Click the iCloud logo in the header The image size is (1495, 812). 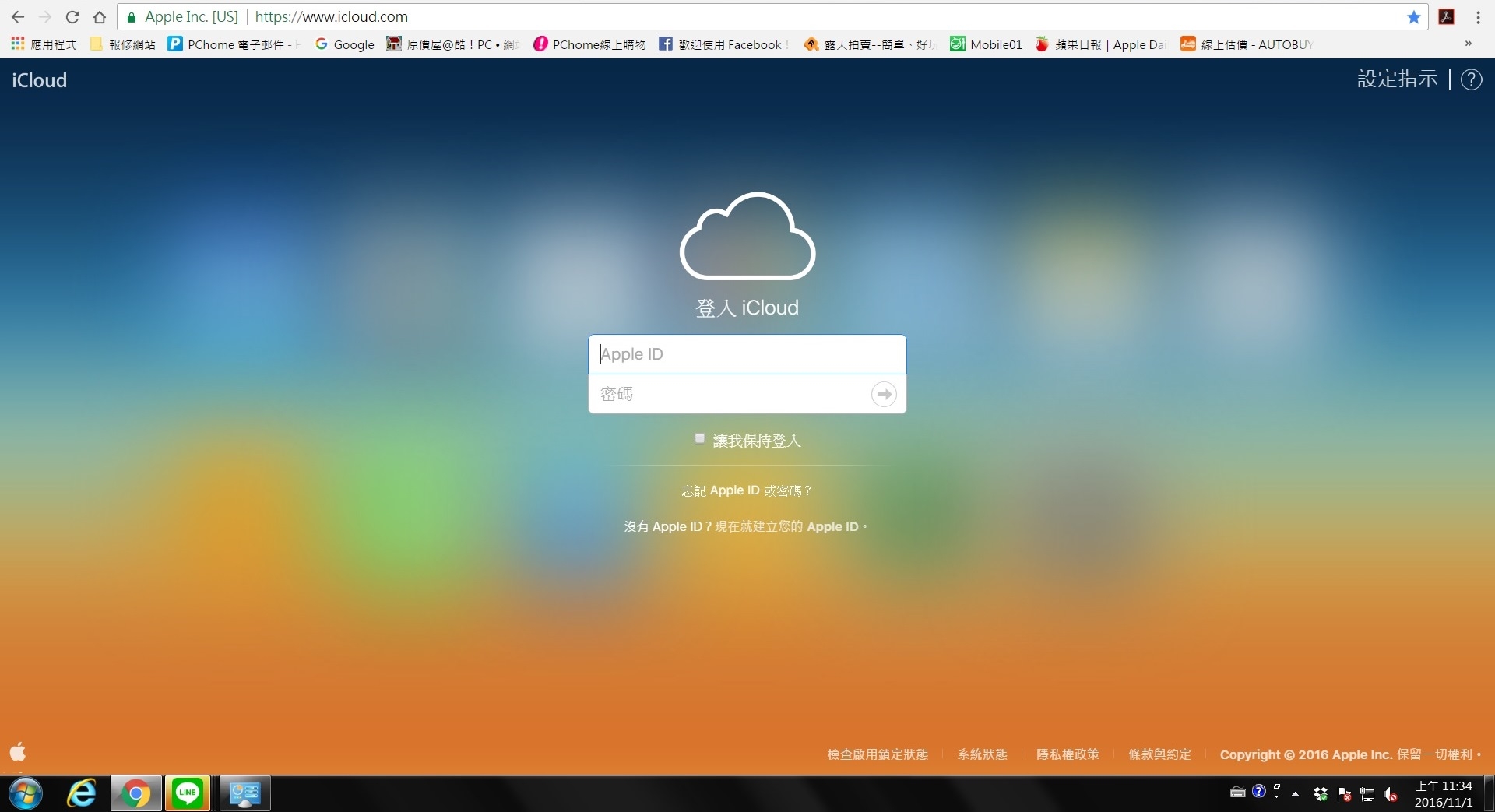click(x=39, y=80)
